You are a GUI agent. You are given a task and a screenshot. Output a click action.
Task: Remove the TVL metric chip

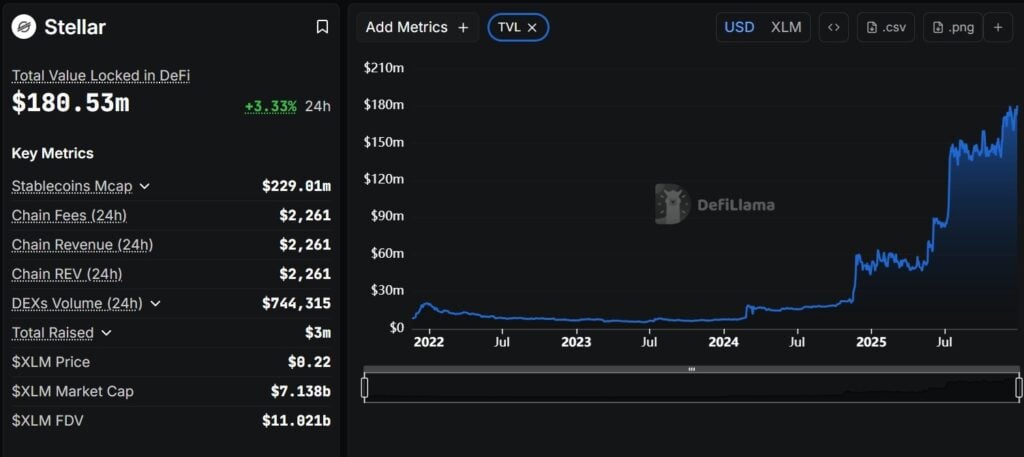click(x=532, y=27)
